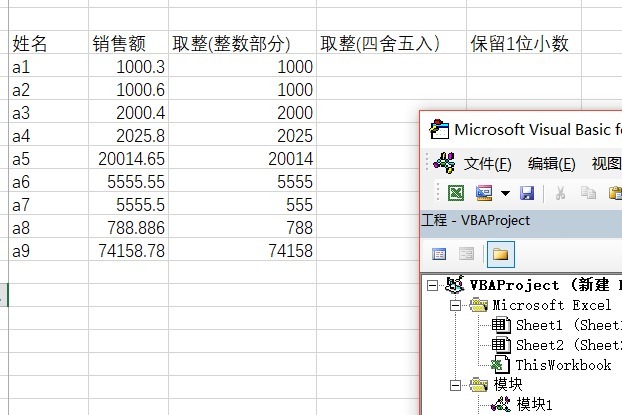The height and width of the screenshot is (415, 622).
Task: Click the VBAProject root icon
Action: pyautogui.click(x=454, y=284)
